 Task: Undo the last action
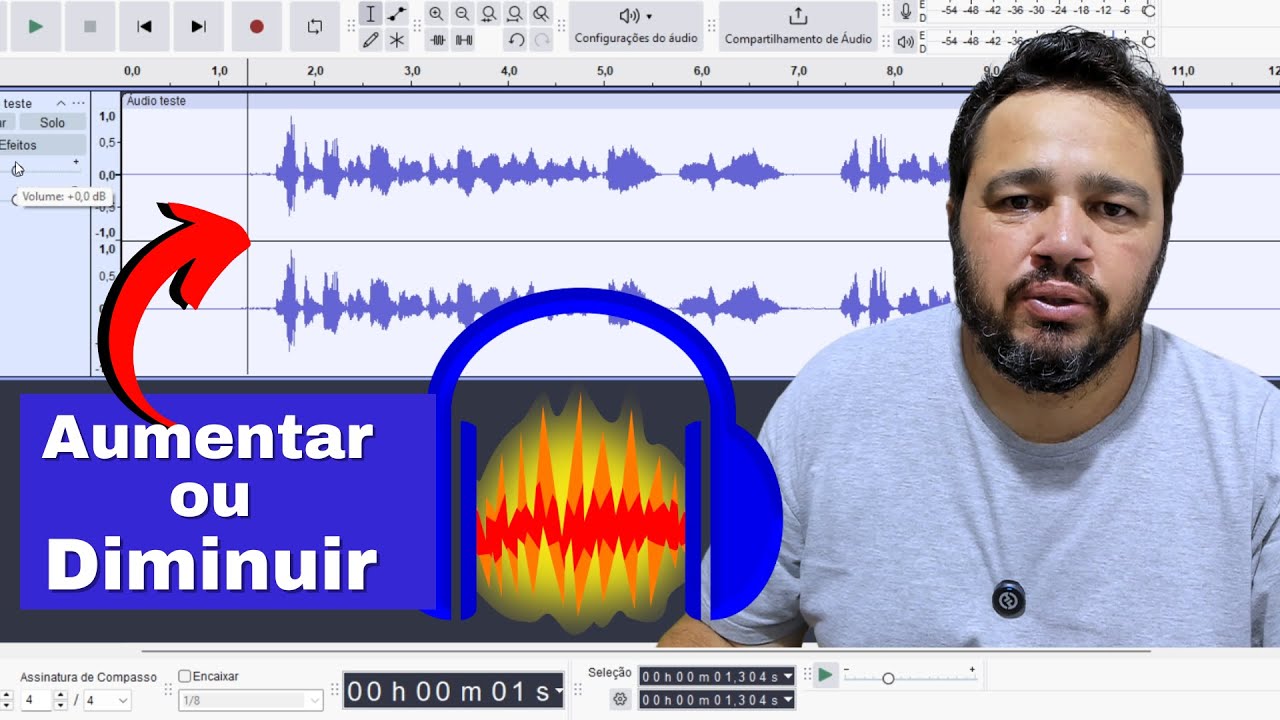[x=516, y=40]
